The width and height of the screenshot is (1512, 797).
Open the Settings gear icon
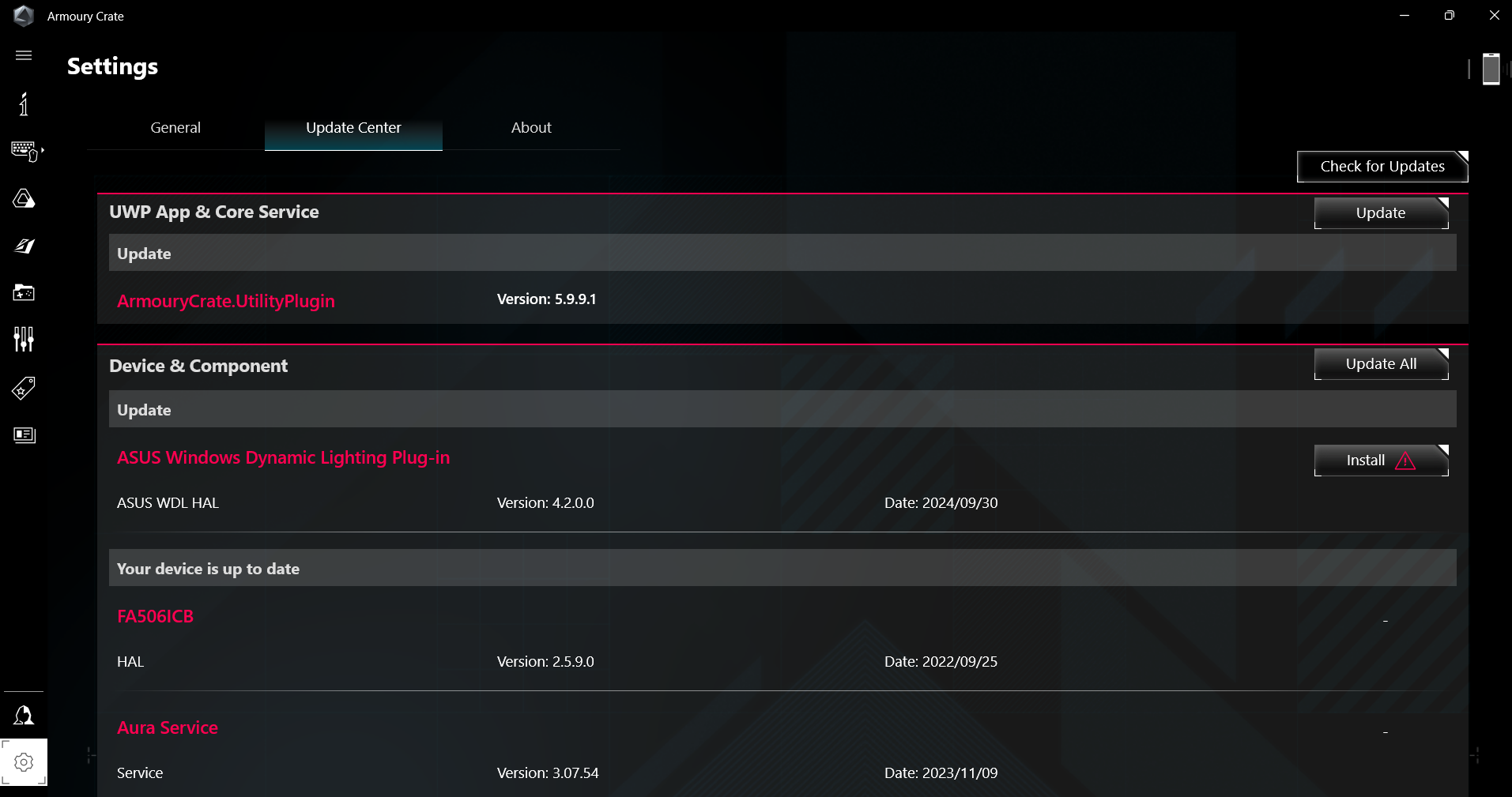(x=24, y=762)
